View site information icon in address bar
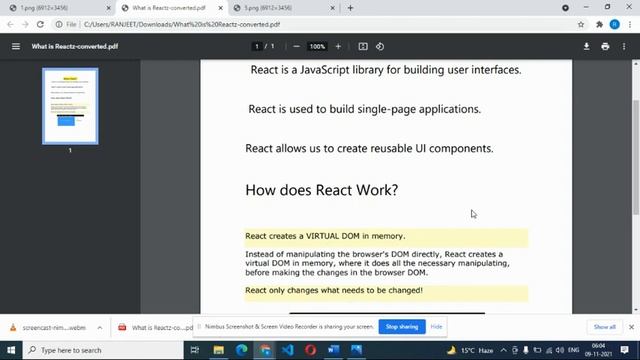Viewport: 640px width, 360px height. [59, 24]
